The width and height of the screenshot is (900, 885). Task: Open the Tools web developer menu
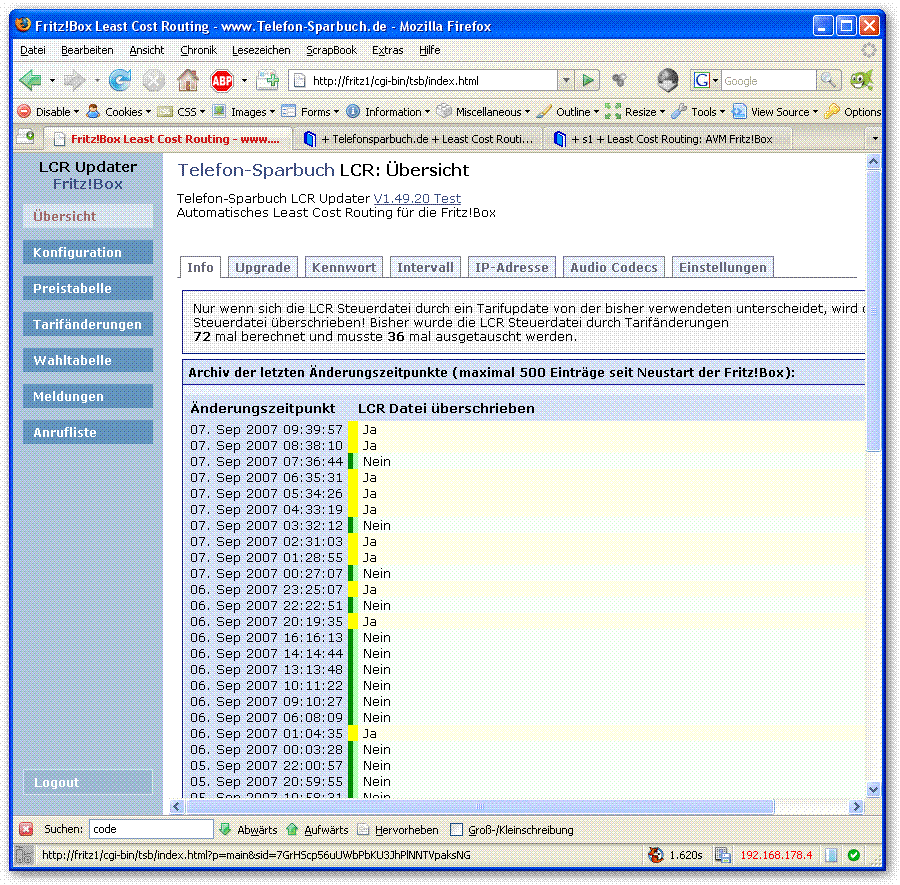click(x=698, y=111)
